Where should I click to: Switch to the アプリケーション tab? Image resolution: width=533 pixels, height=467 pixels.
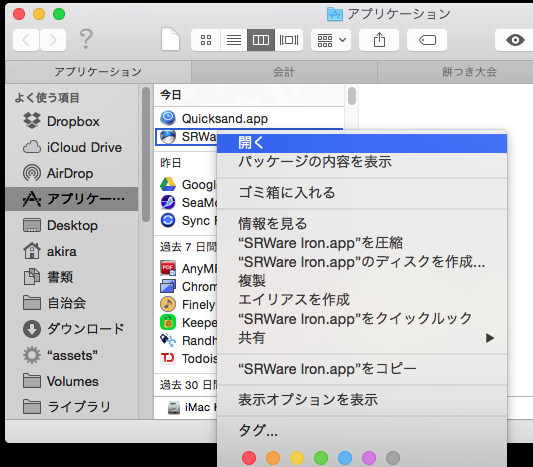coord(98,72)
